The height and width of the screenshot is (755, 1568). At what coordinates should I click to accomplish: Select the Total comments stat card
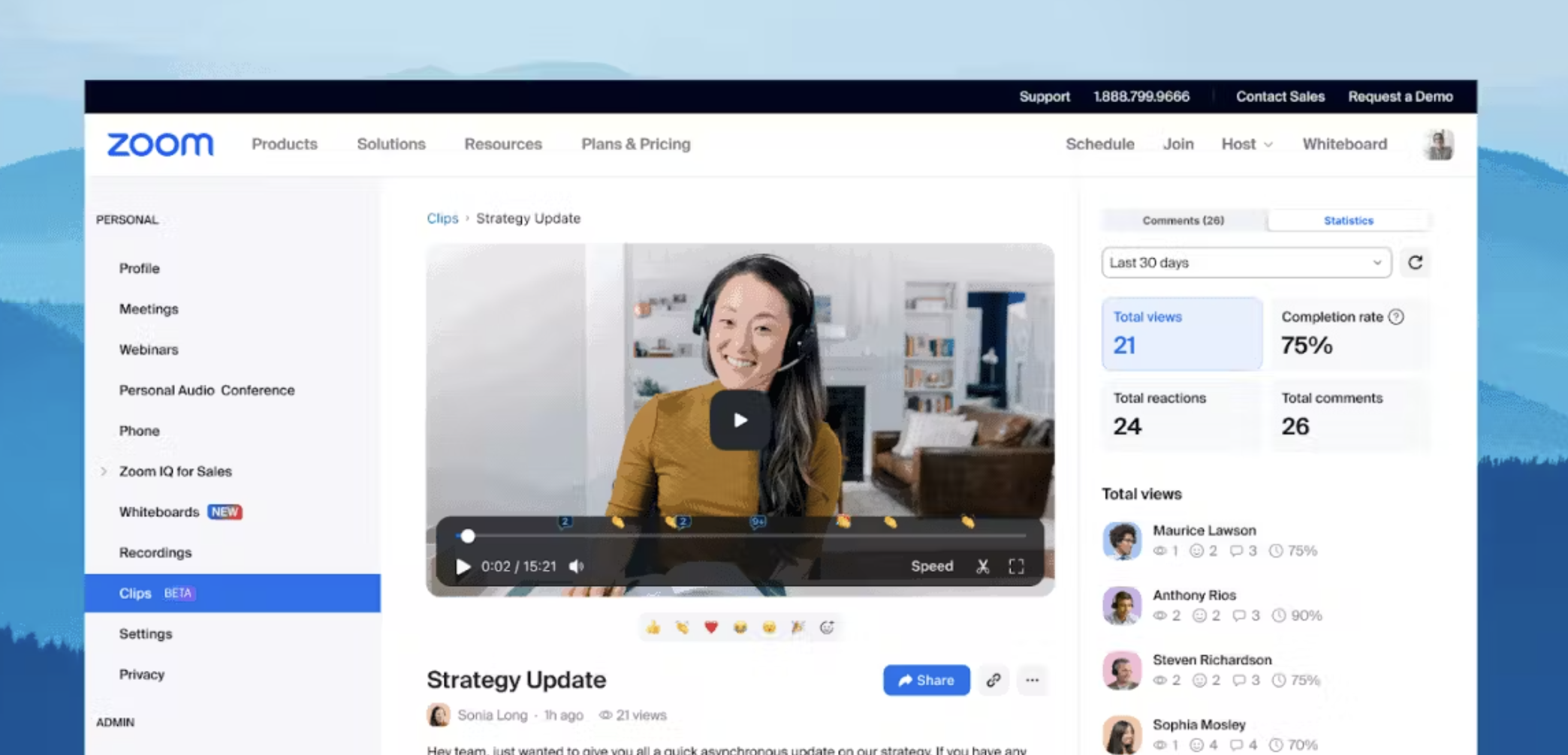point(1350,414)
